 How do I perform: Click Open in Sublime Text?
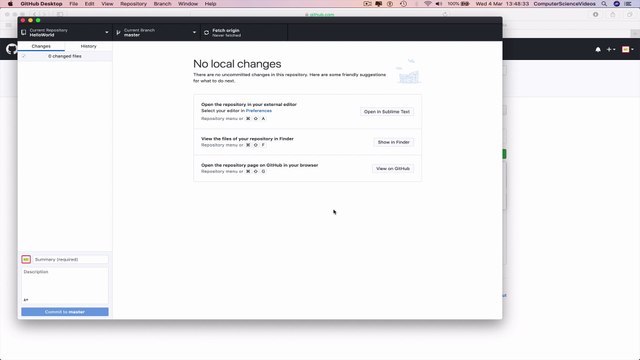tap(387, 112)
